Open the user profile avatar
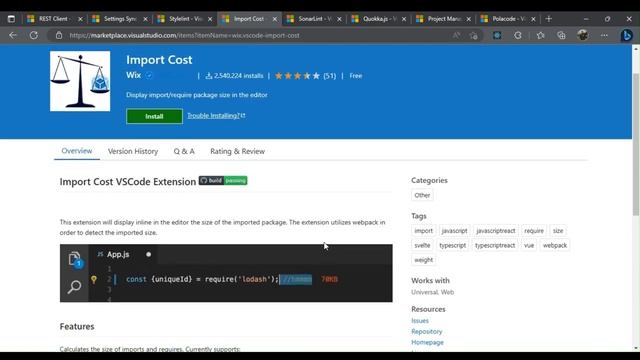The image size is (640, 360). click(583, 36)
